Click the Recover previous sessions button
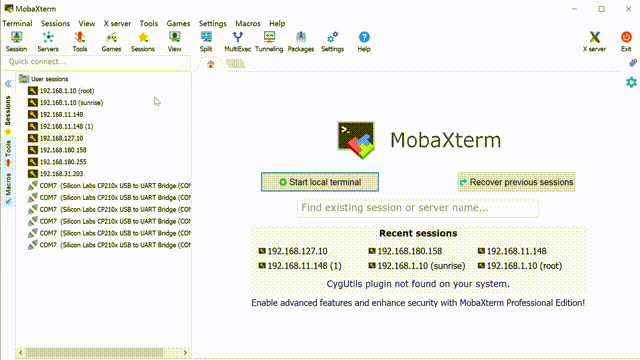 [516, 182]
